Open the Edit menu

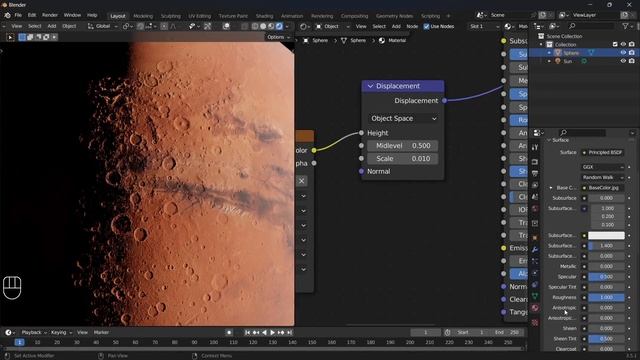click(x=32, y=15)
